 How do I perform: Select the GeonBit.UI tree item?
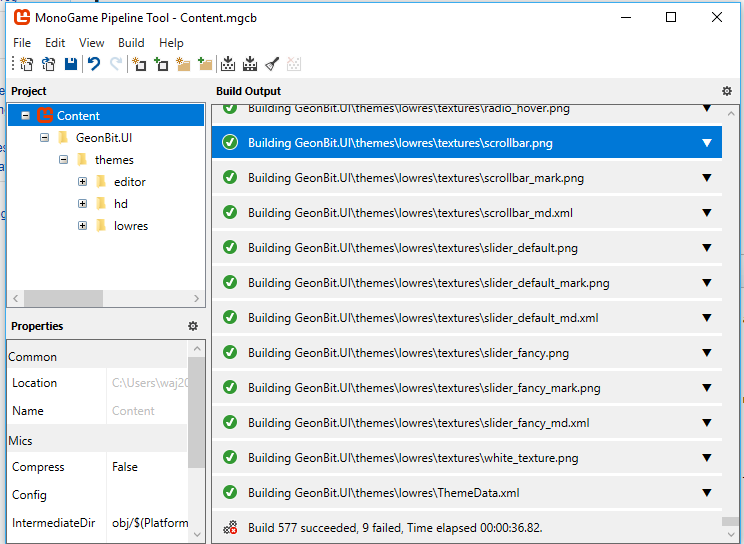tap(104, 138)
